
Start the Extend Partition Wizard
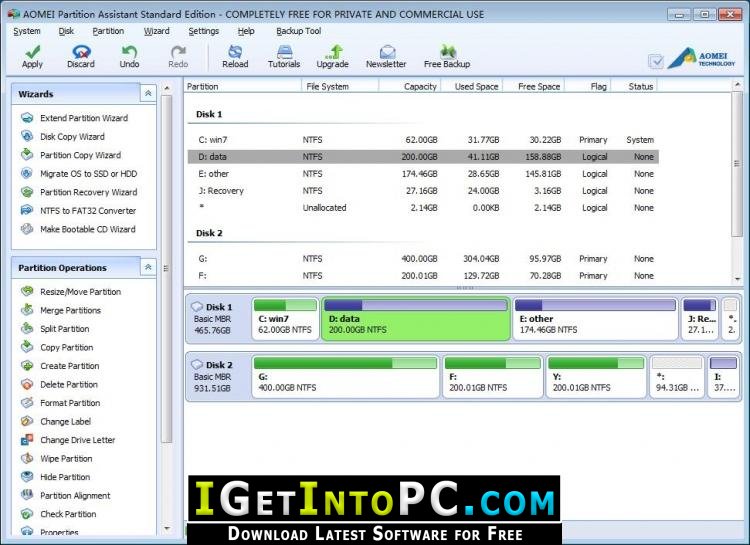(75, 118)
